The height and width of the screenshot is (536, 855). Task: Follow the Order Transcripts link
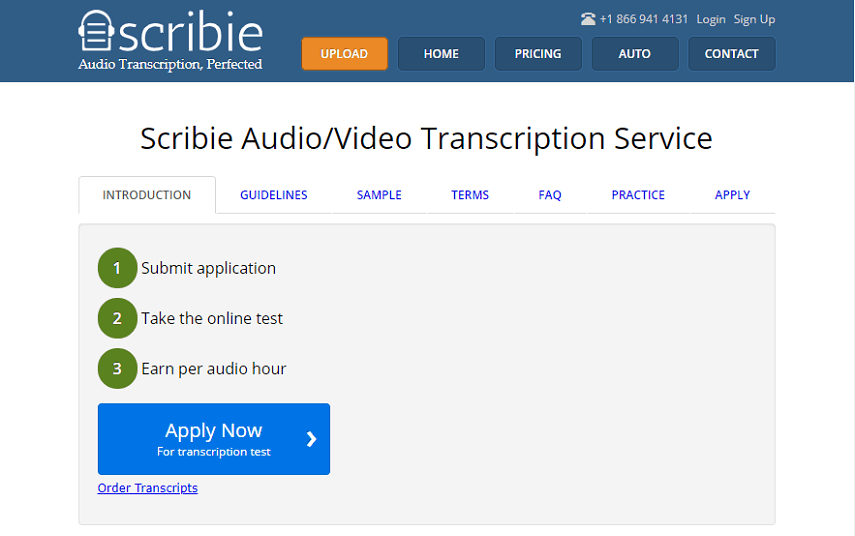[148, 487]
